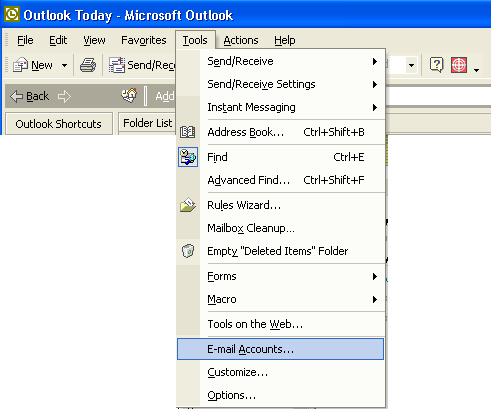Expand the Instant Messaging submenu
The width and height of the screenshot is (491, 409).
click(281, 107)
